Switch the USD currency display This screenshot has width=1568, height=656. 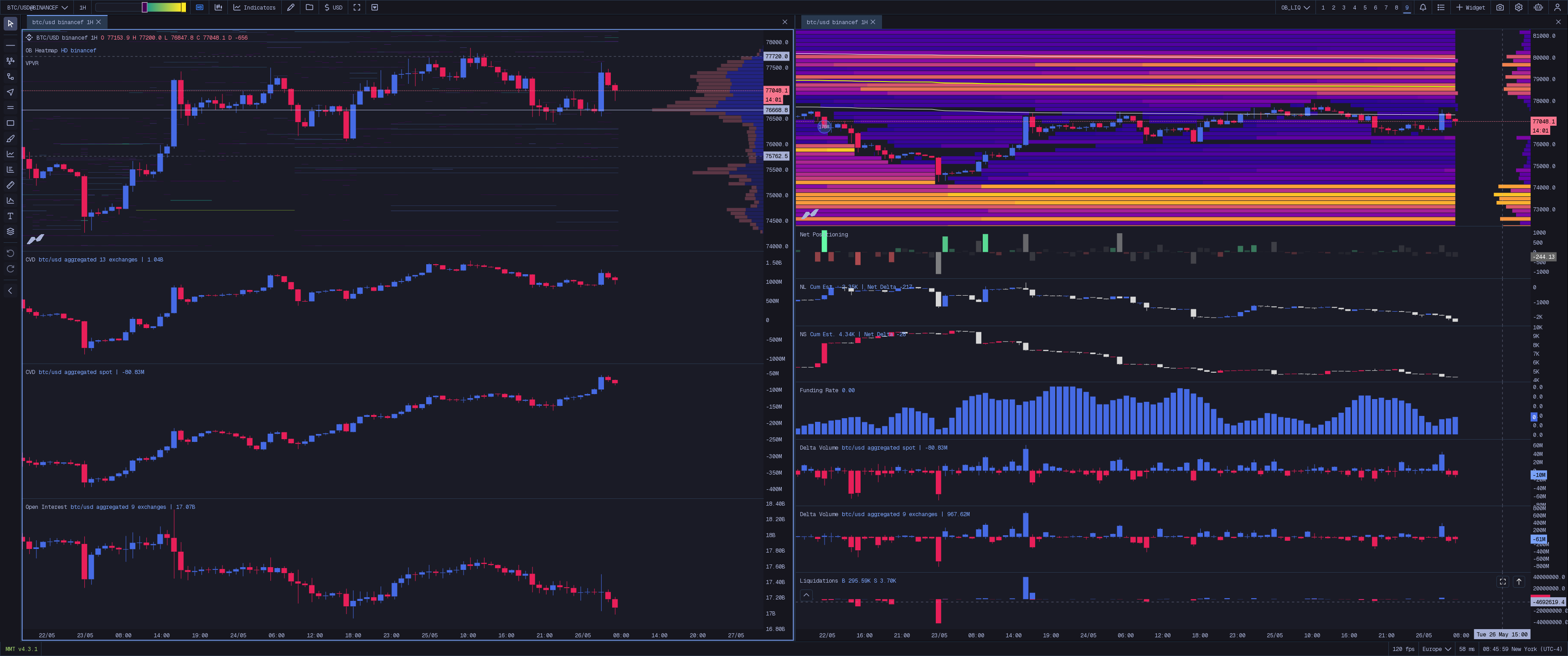(x=334, y=7)
